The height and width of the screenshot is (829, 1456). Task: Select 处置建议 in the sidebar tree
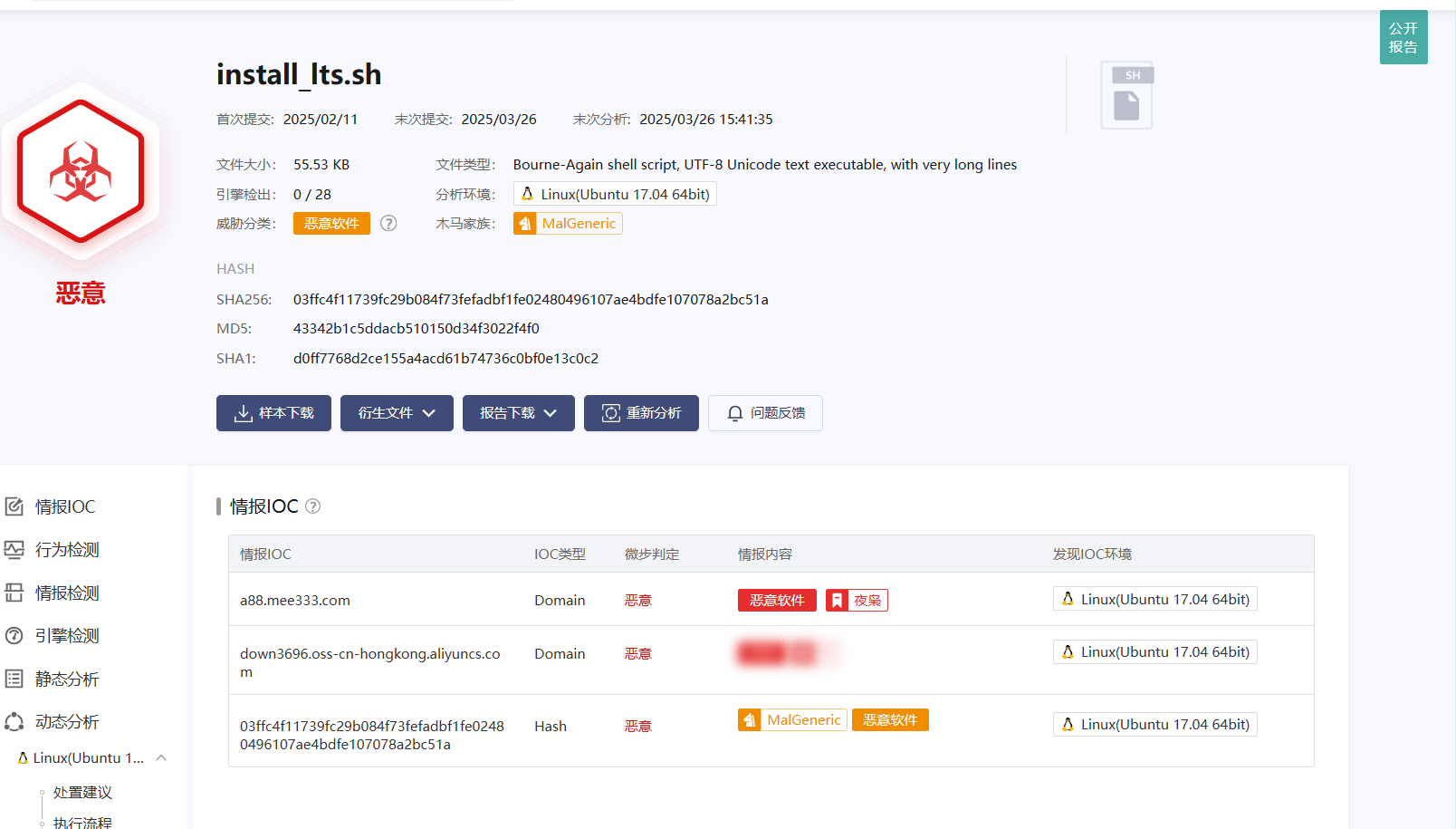point(82,793)
